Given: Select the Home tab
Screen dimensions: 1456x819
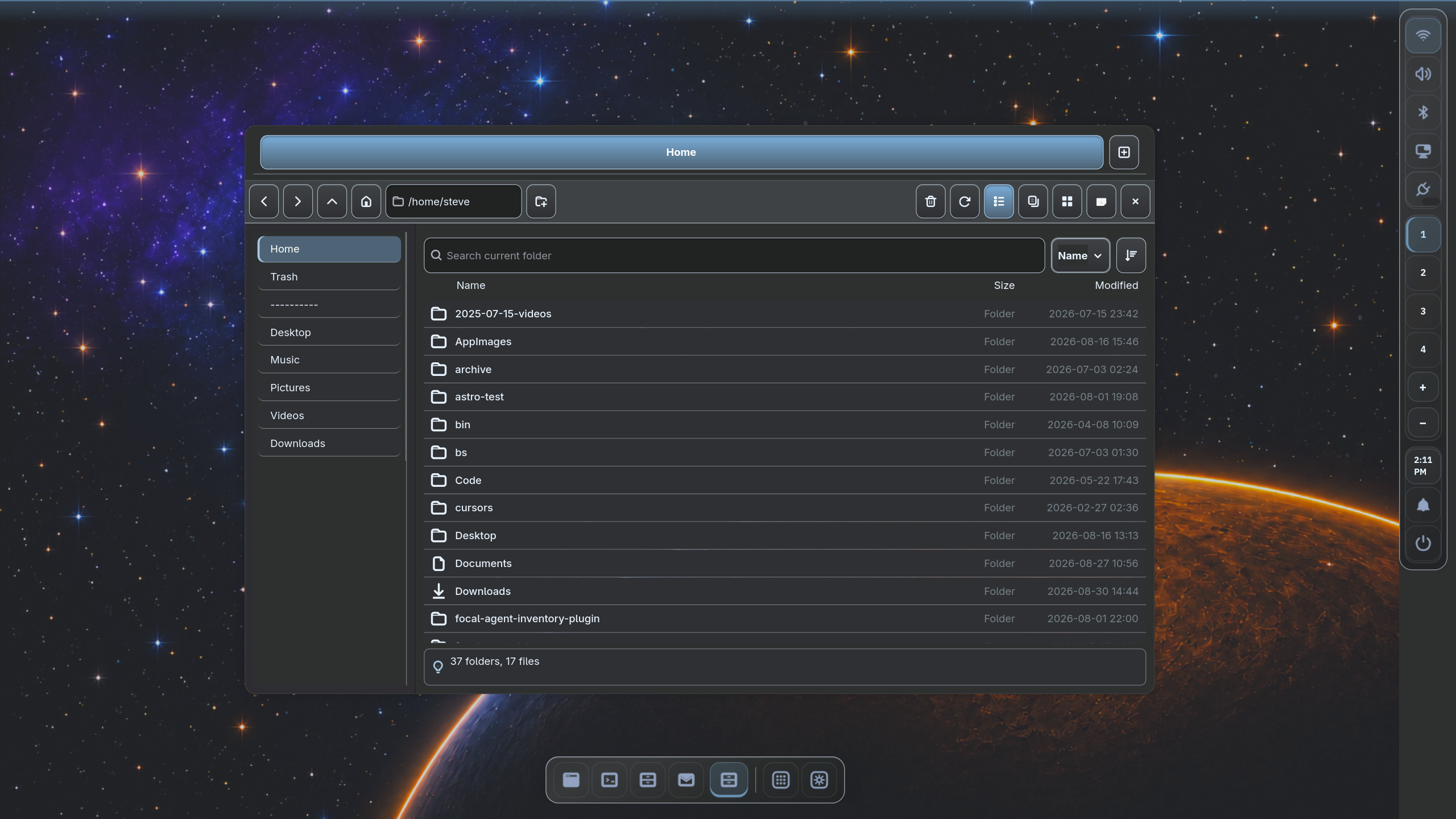Looking at the screenshot, I should [681, 152].
